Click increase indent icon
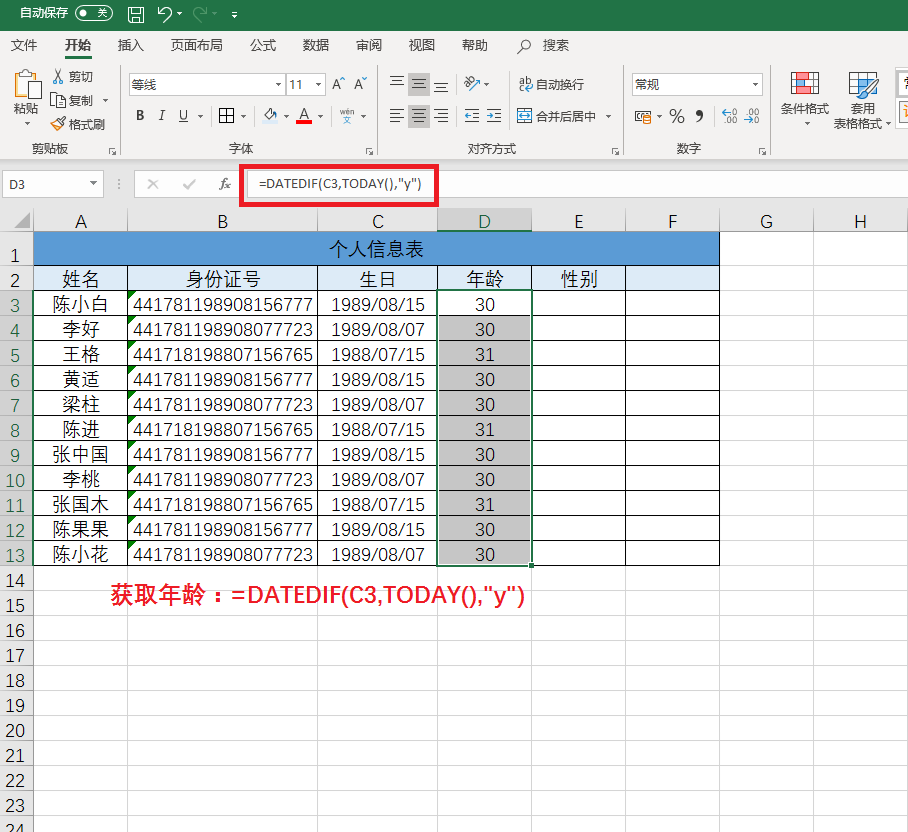Image resolution: width=908 pixels, height=832 pixels. pos(494,116)
